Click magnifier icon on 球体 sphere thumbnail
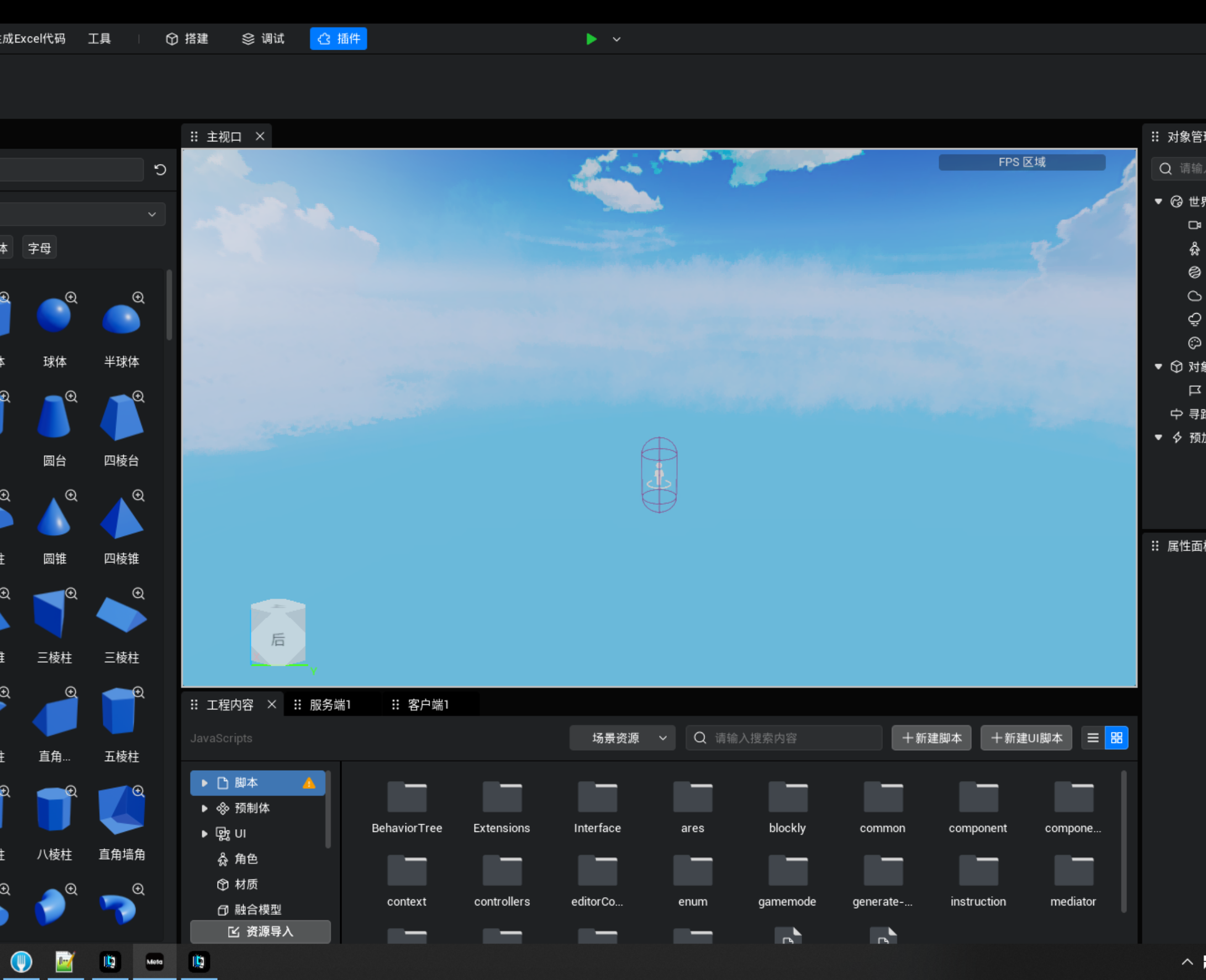The height and width of the screenshot is (980, 1206). tap(71, 298)
